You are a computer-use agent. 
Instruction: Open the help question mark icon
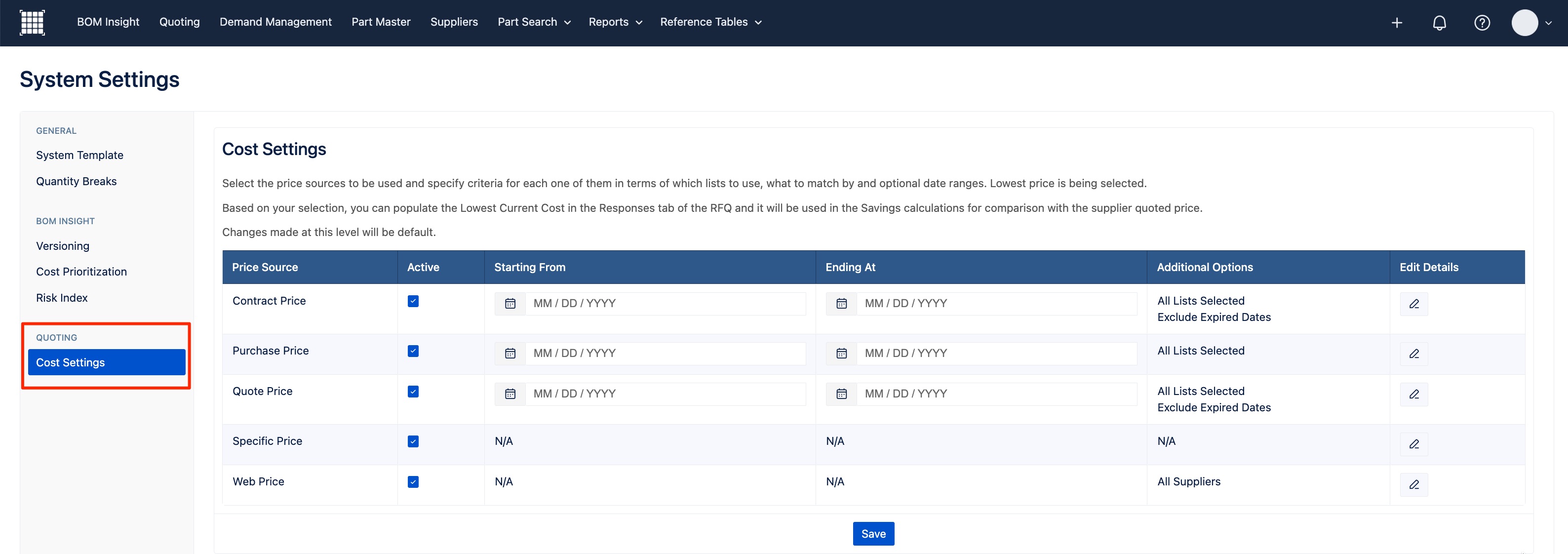(1482, 23)
